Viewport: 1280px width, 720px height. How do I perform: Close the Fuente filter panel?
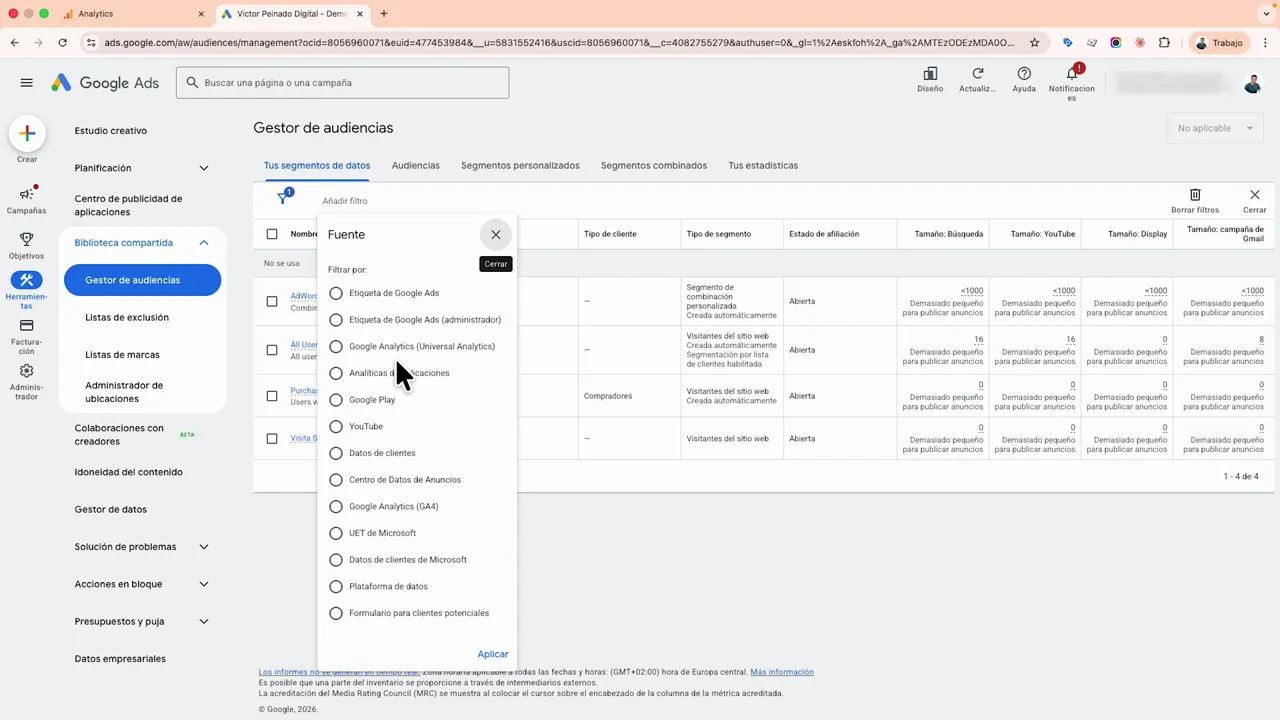(496, 234)
